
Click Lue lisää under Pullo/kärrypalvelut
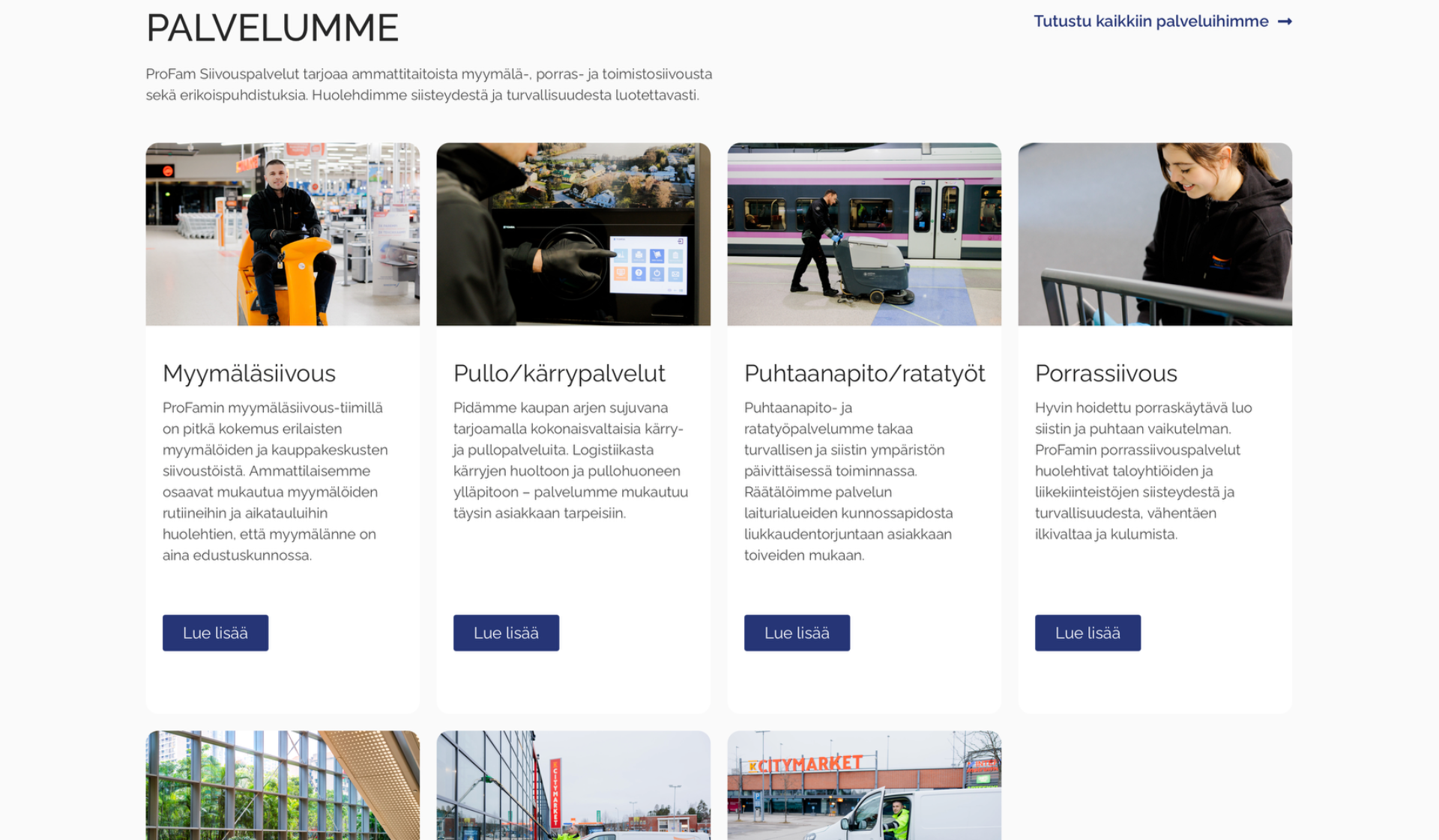[506, 633]
